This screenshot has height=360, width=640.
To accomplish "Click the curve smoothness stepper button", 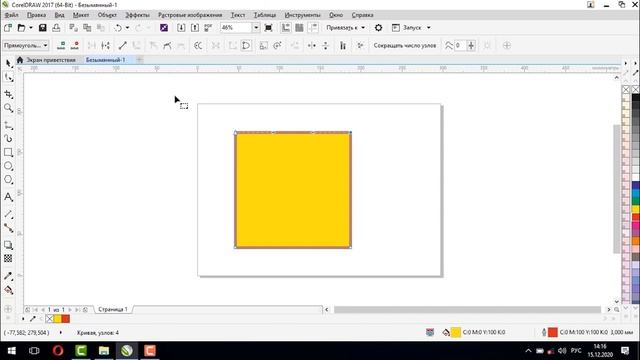I will (x=471, y=46).
